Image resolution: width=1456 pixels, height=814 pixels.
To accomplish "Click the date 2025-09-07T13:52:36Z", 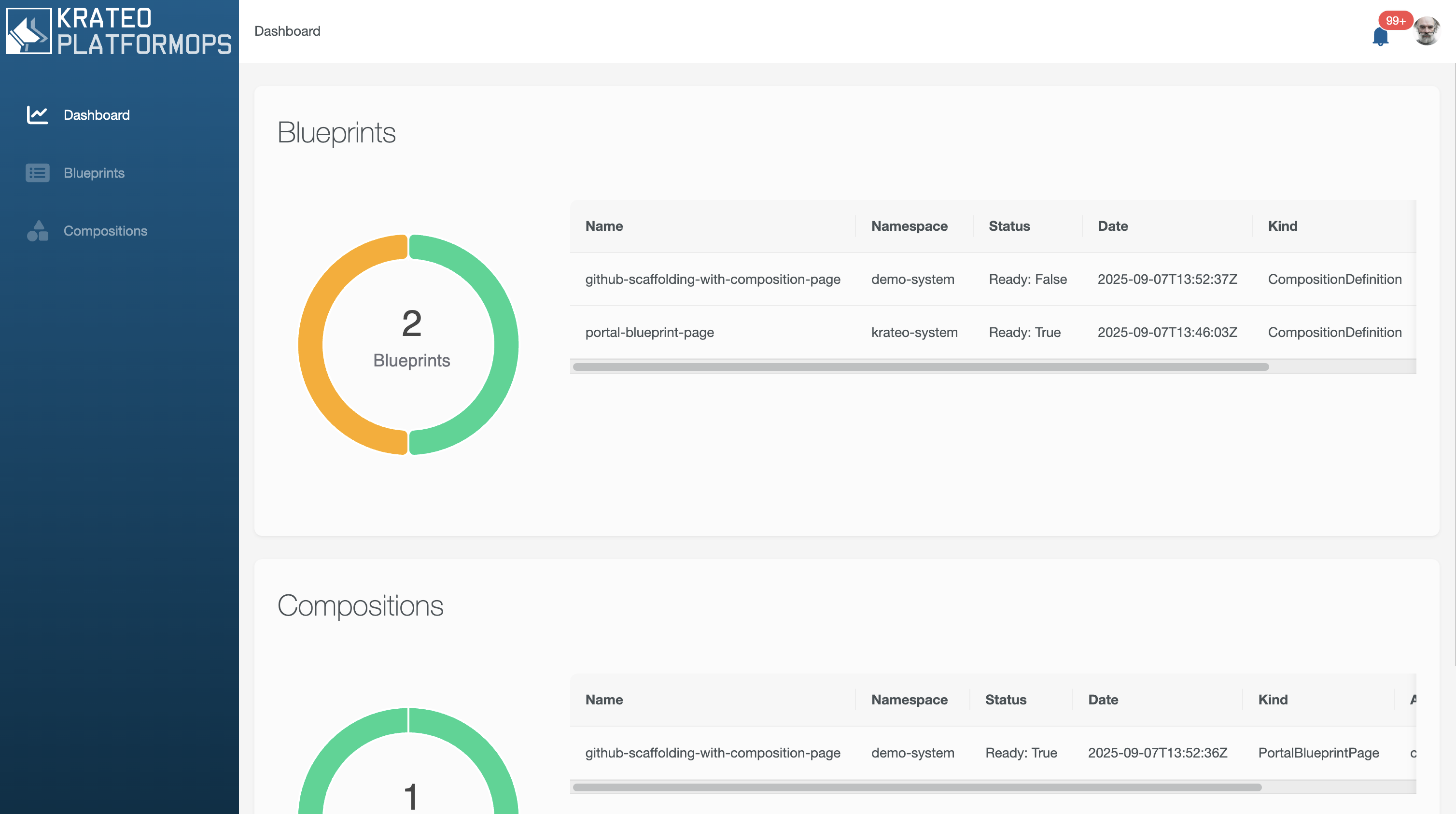I will pos(1158,753).
